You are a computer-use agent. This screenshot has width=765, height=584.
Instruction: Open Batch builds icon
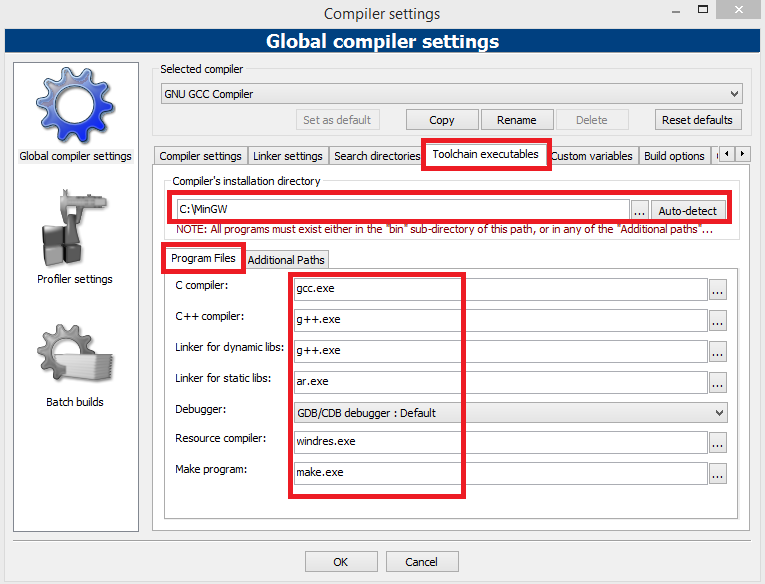point(75,354)
